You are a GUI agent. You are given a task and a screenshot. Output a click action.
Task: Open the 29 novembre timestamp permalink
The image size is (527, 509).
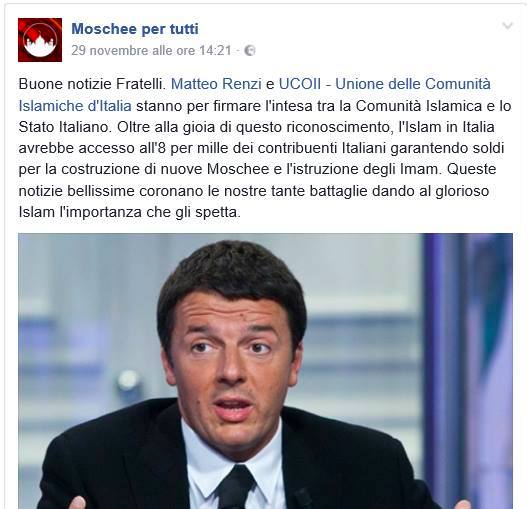pyautogui.click(x=151, y=51)
